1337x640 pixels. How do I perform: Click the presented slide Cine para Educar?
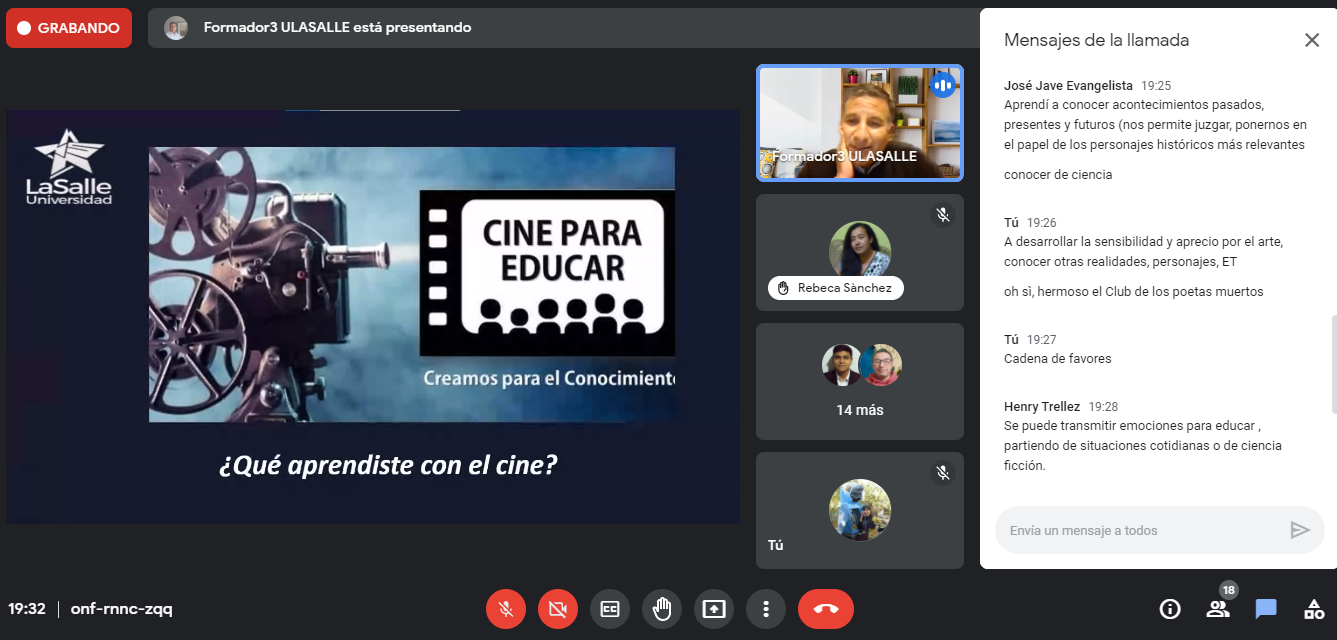click(x=373, y=317)
